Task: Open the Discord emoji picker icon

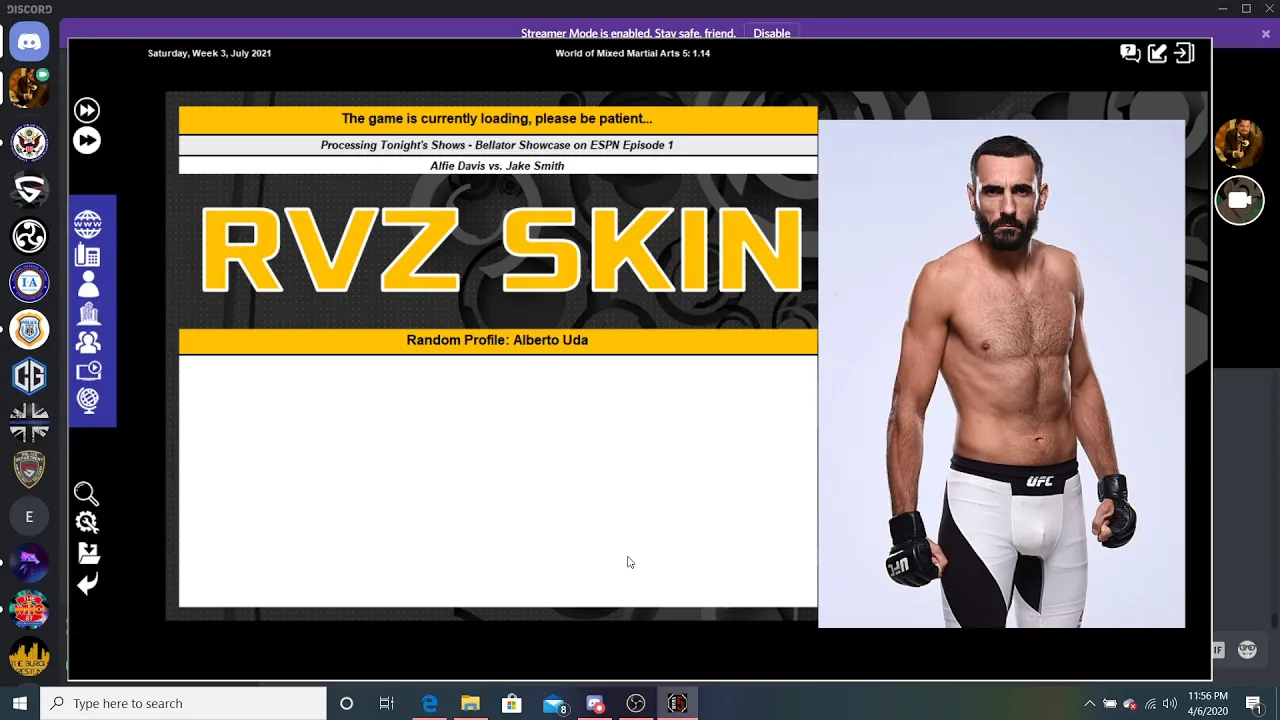Action: [1247, 650]
